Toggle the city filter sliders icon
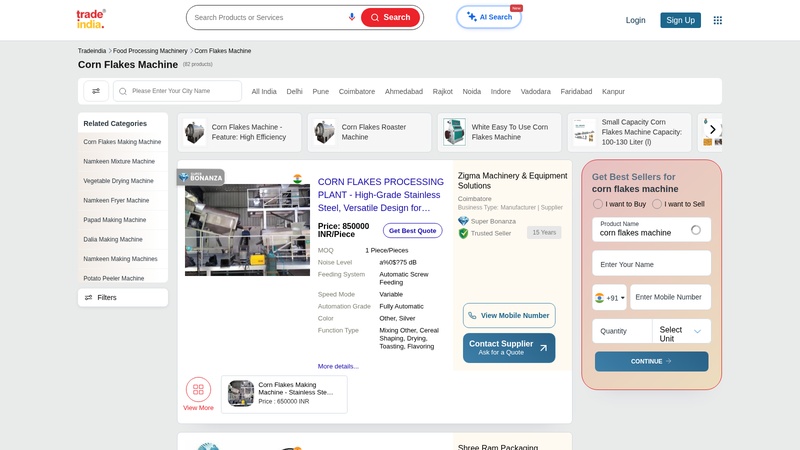Screen dimensions: 800x450 click(x=96, y=91)
